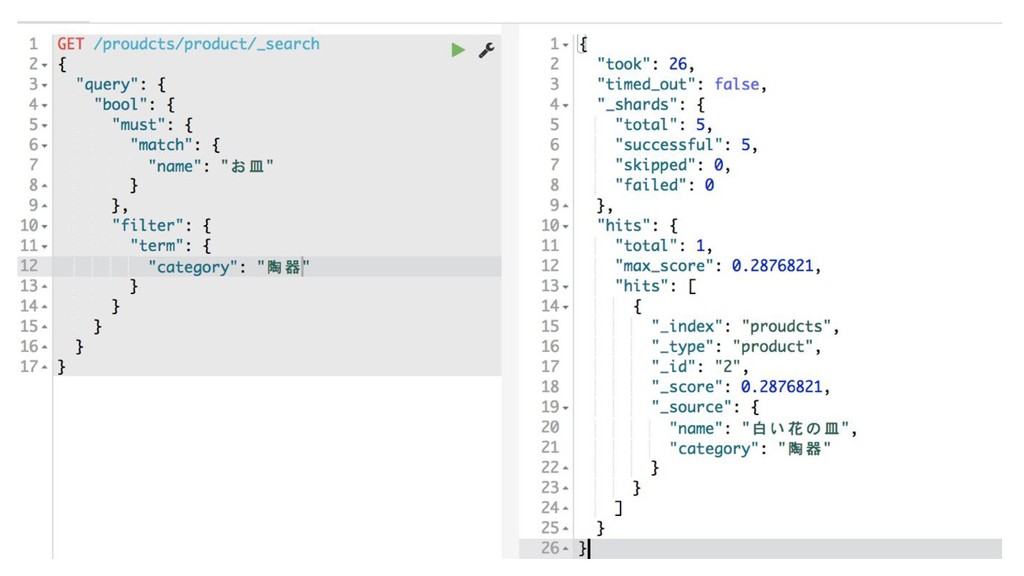1024x576 pixels.
Task: Collapse the "query" block at line 3
Action: (44, 86)
